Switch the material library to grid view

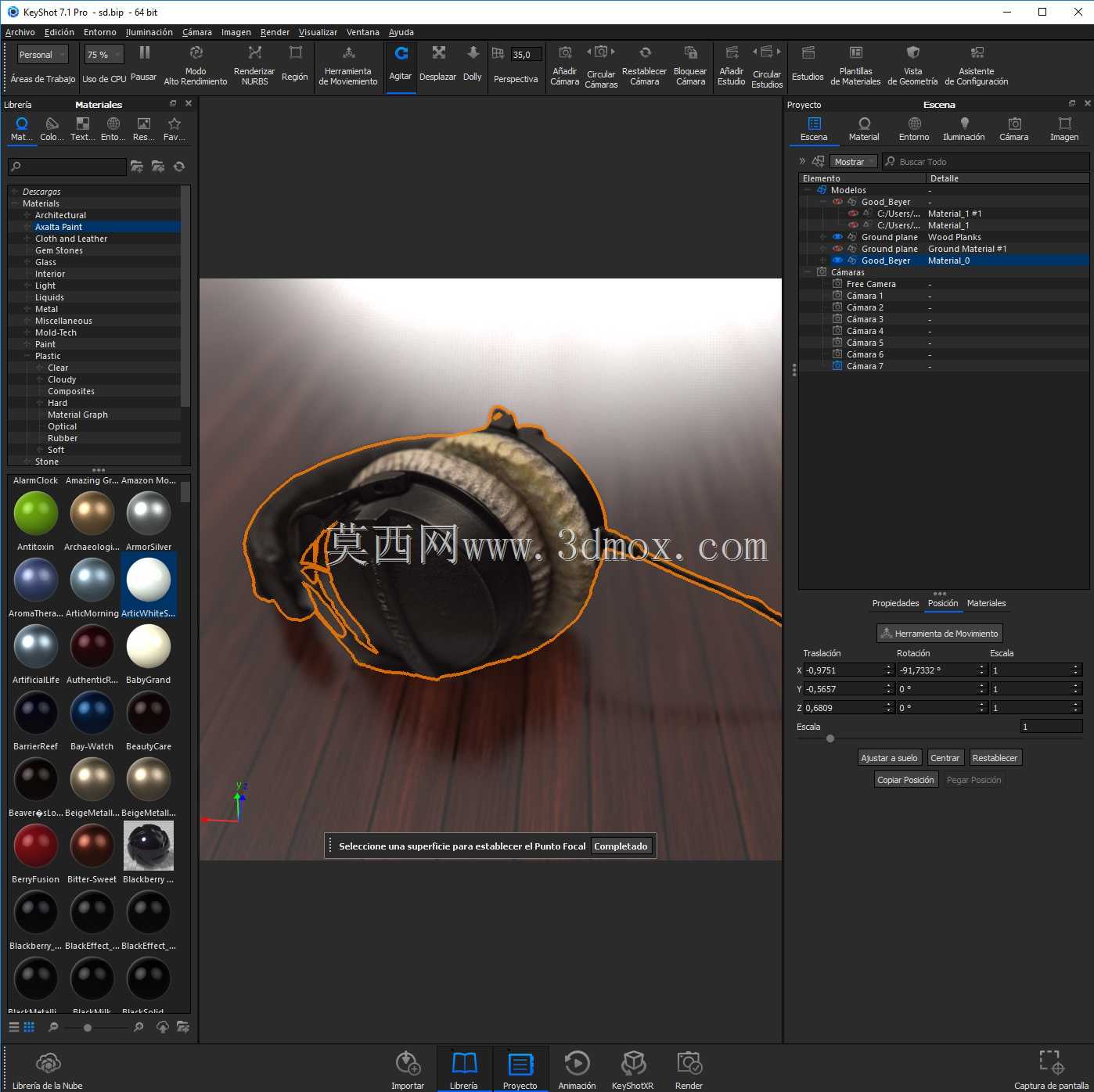click(29, 1027)
